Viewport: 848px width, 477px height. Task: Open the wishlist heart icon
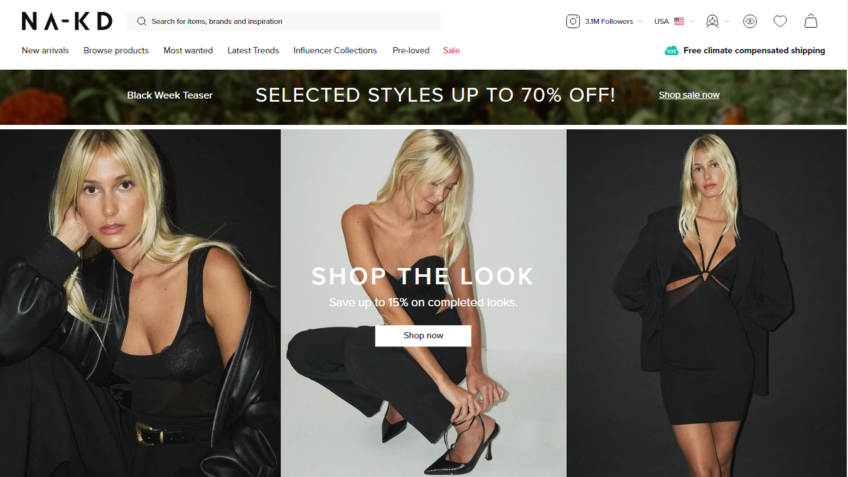point(780,21)
